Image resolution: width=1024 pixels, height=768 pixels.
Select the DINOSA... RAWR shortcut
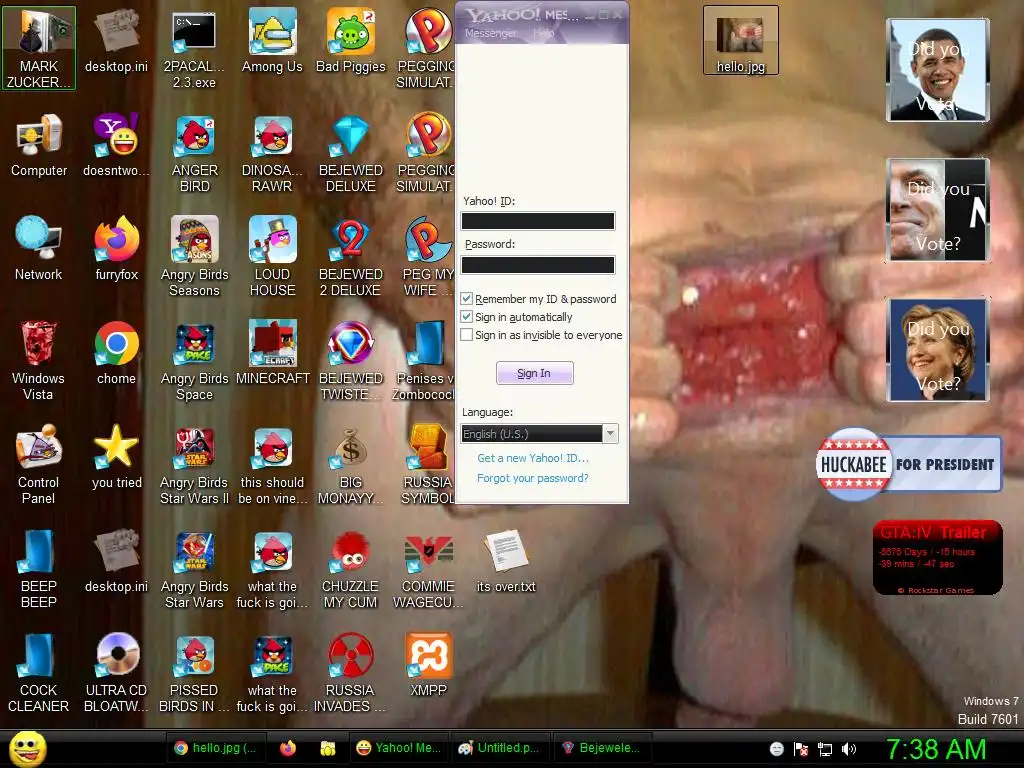[272, 154]
